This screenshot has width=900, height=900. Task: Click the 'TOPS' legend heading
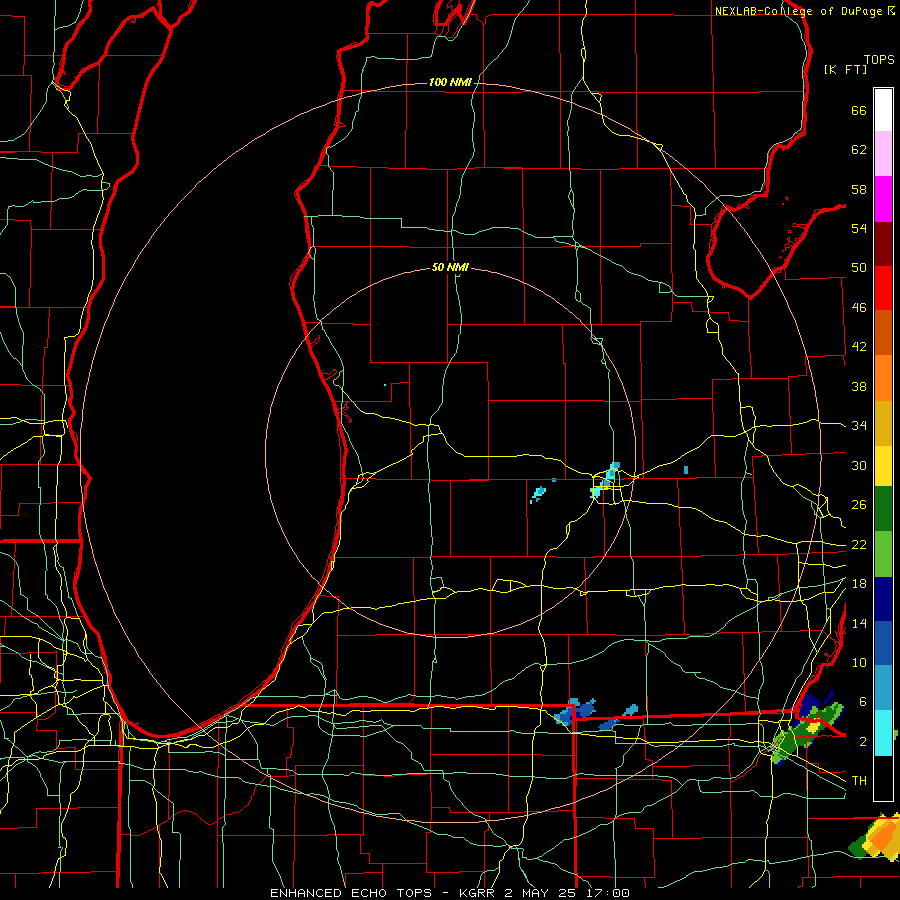click(x=879, y=59)
